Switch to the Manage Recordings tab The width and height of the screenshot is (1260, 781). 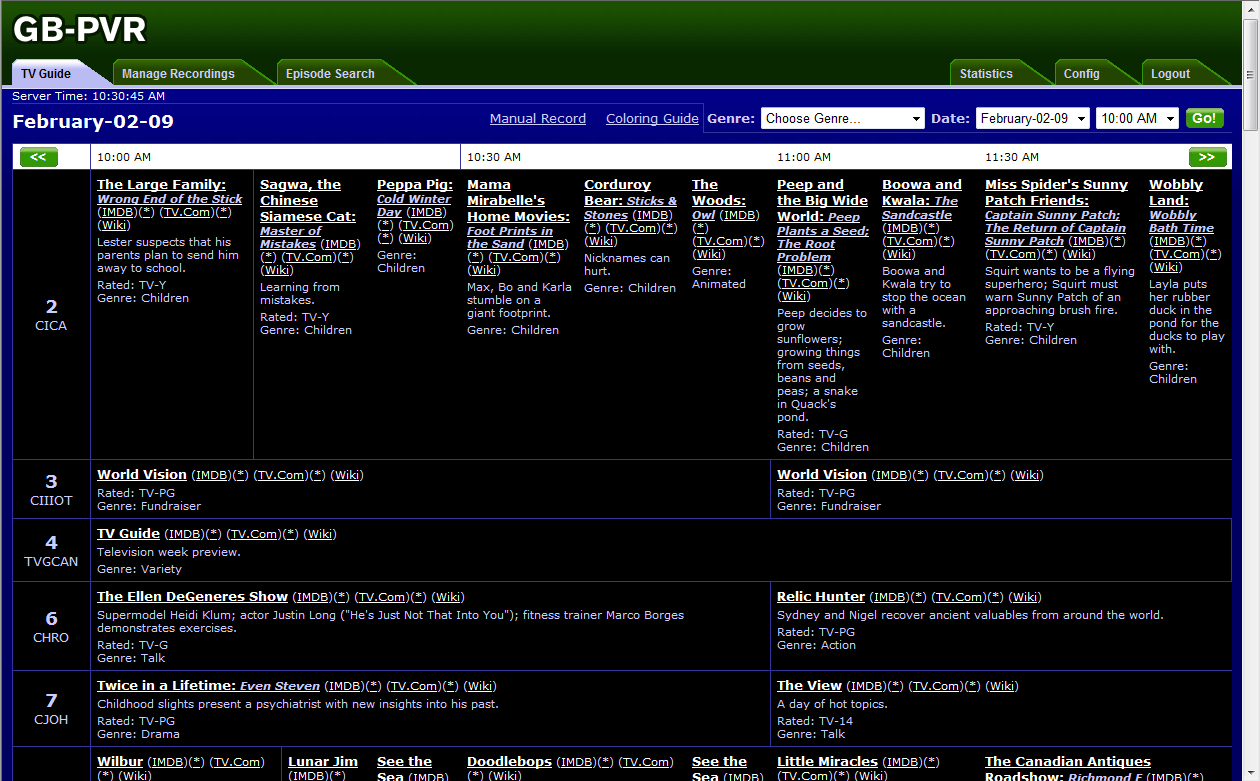(178, 74)
